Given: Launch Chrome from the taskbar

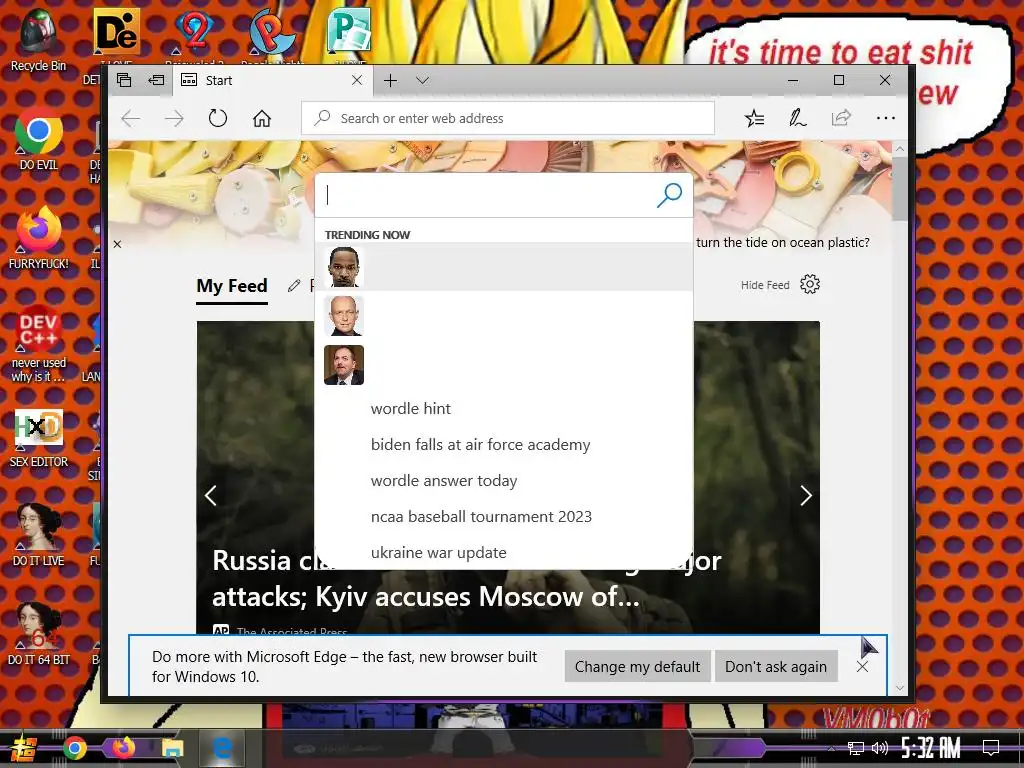Looking at the screenshot, I should click(x=74, y=748).
